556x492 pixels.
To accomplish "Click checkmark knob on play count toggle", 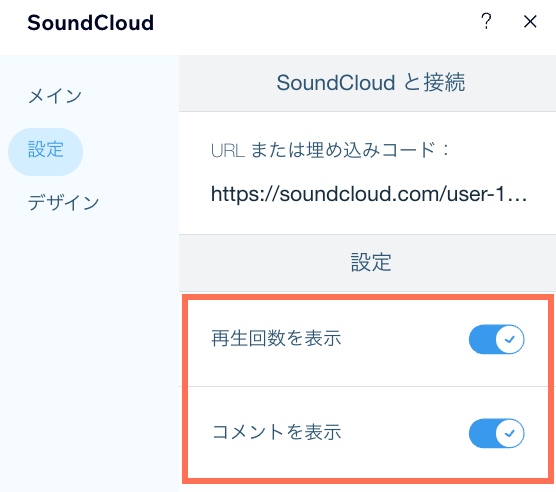I will click(x=510, y=339).
